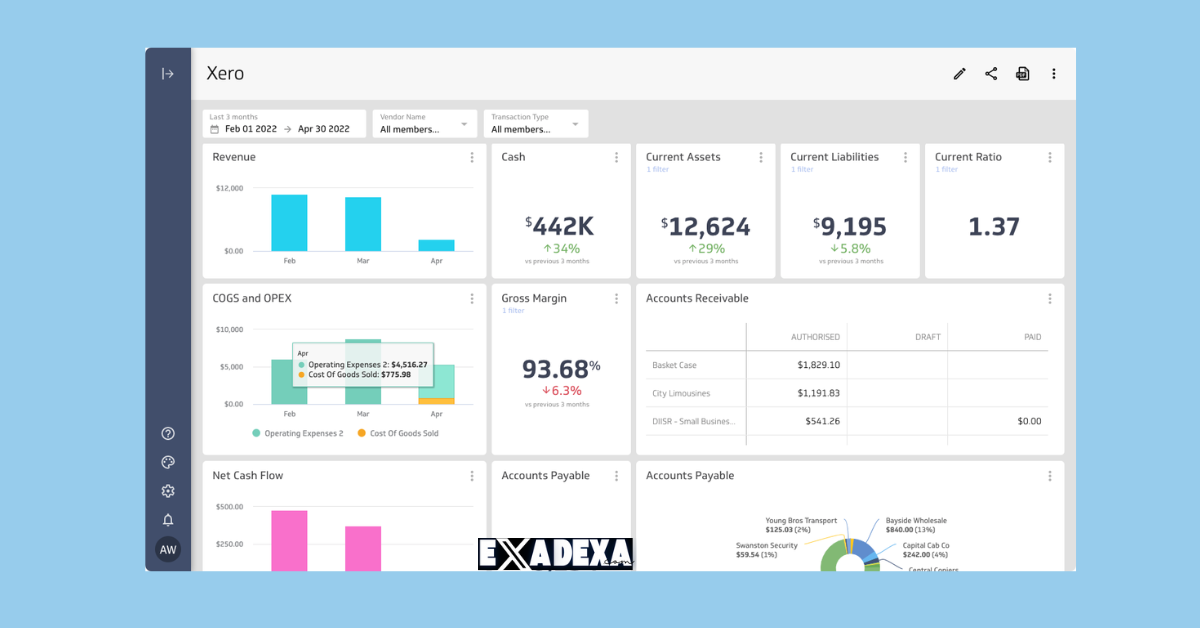Open the Accounts Receivable card menu
Image resolution: width=1200 pixels, height=628 pixels.
pos(1049,298)
